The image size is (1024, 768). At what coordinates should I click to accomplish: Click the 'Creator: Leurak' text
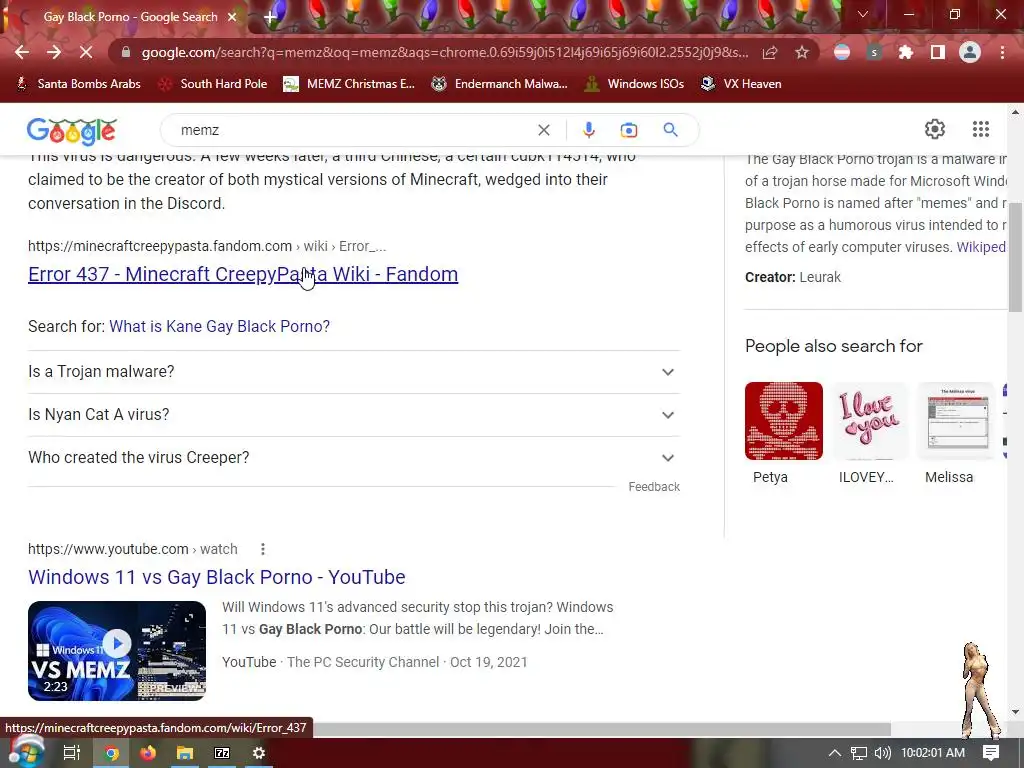pos(793,278)
